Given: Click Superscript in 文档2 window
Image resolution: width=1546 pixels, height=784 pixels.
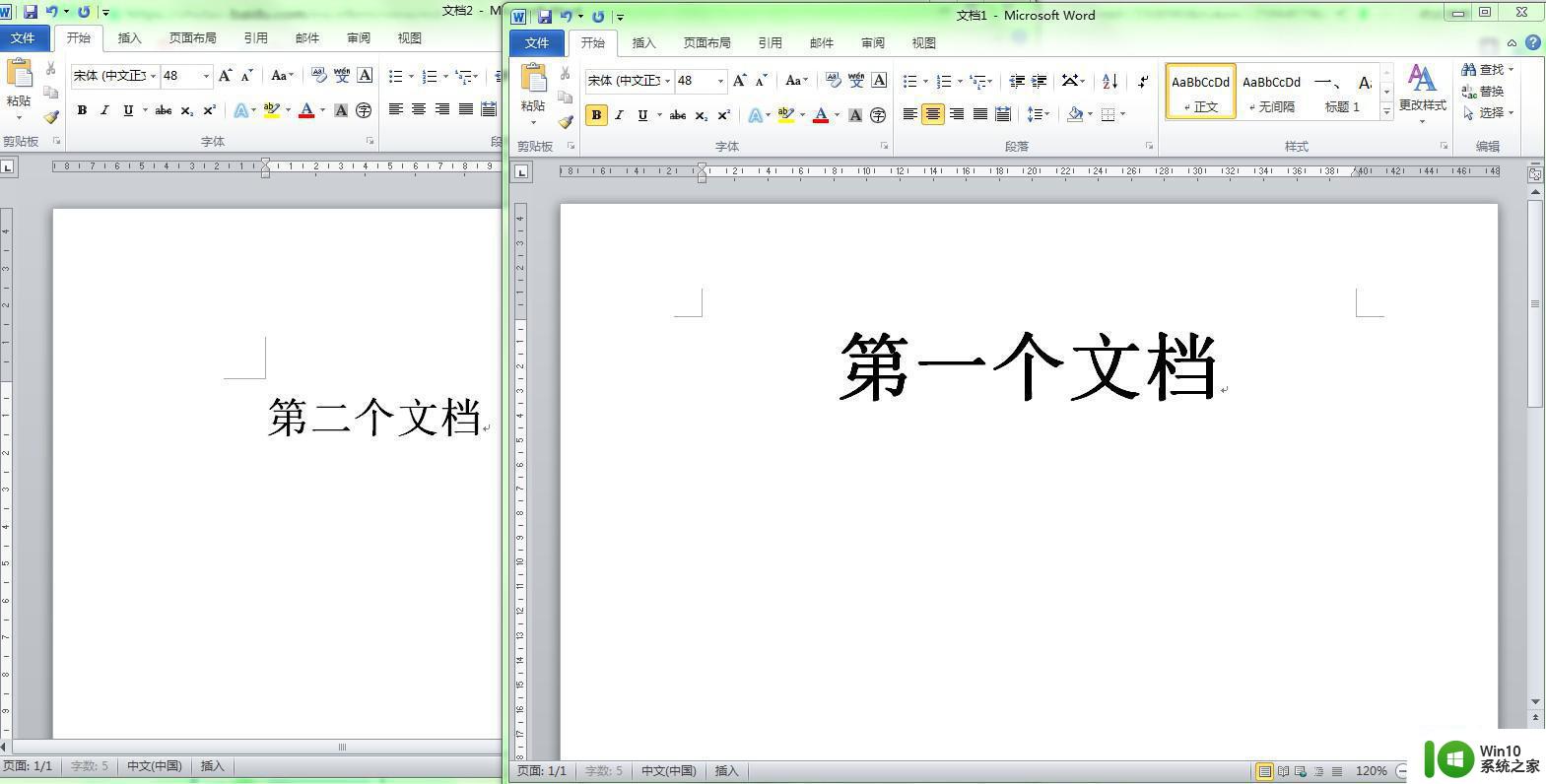Looking at the screenshot, I should [x=209, y=110].
